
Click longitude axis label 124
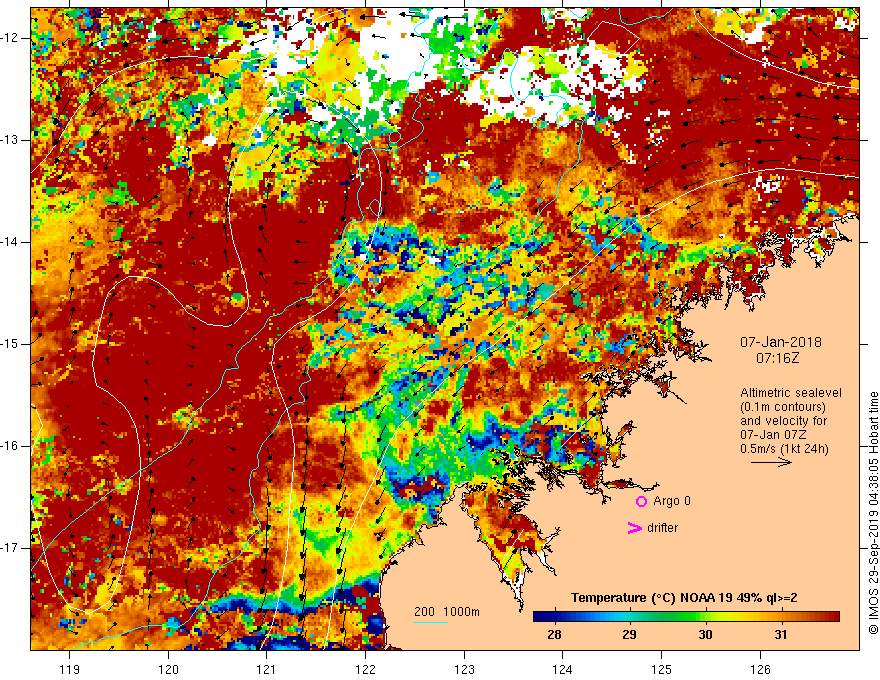563,669
